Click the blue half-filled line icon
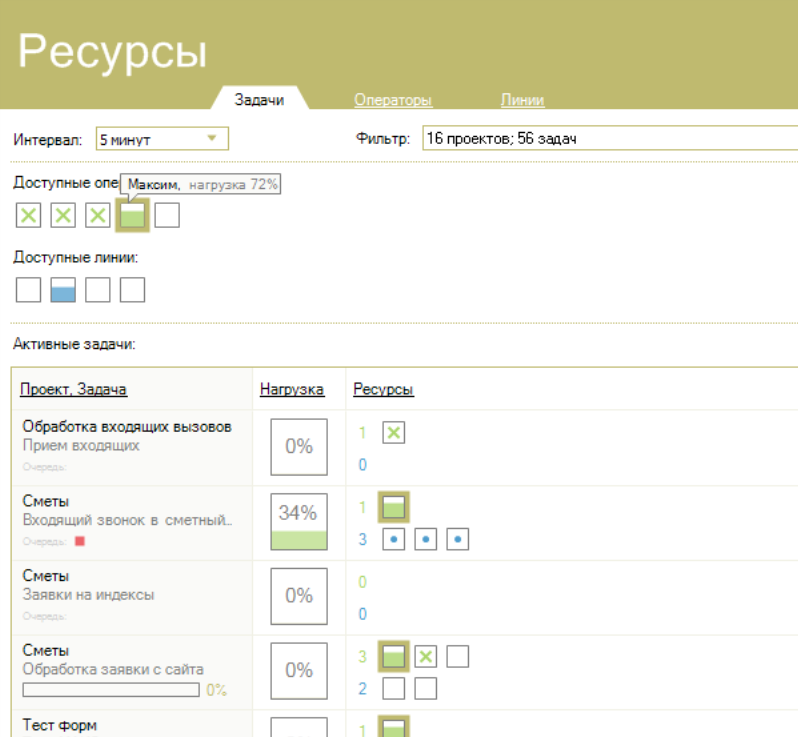The height and width of the screenshot is (737, 798). click(x=63, y=290)
